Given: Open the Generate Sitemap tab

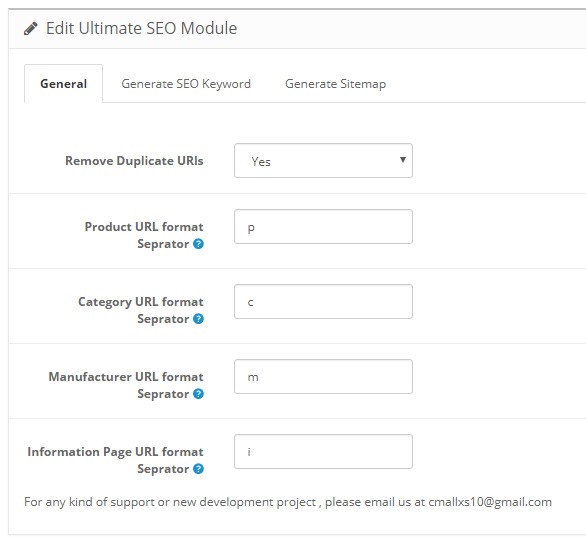Looking at the screenshot, I should tap(336, 84).
